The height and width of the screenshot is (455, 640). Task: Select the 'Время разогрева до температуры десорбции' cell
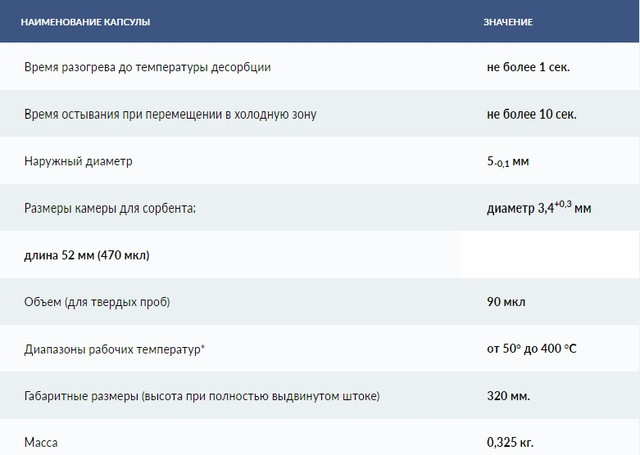(x=147, y=68)
